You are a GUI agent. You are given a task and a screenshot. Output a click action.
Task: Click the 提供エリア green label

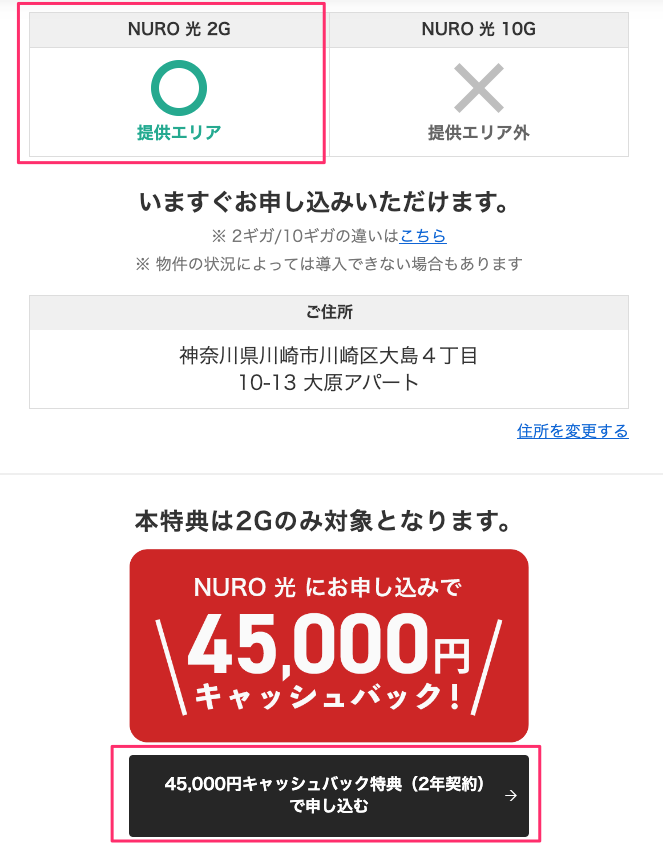[179, 132]
